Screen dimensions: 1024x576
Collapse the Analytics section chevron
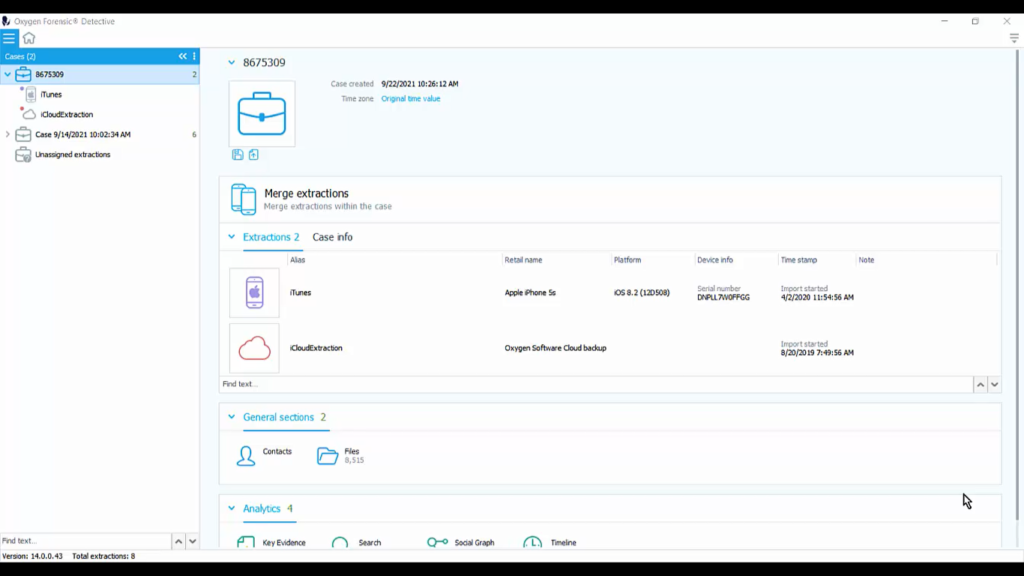click(231, 508)
